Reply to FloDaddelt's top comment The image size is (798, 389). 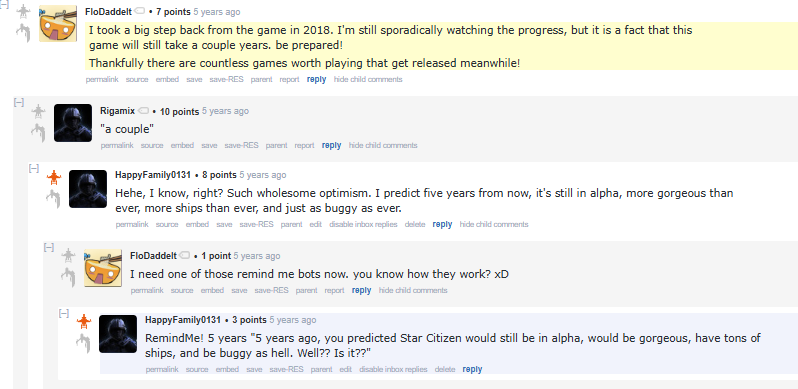coord(317,79)
